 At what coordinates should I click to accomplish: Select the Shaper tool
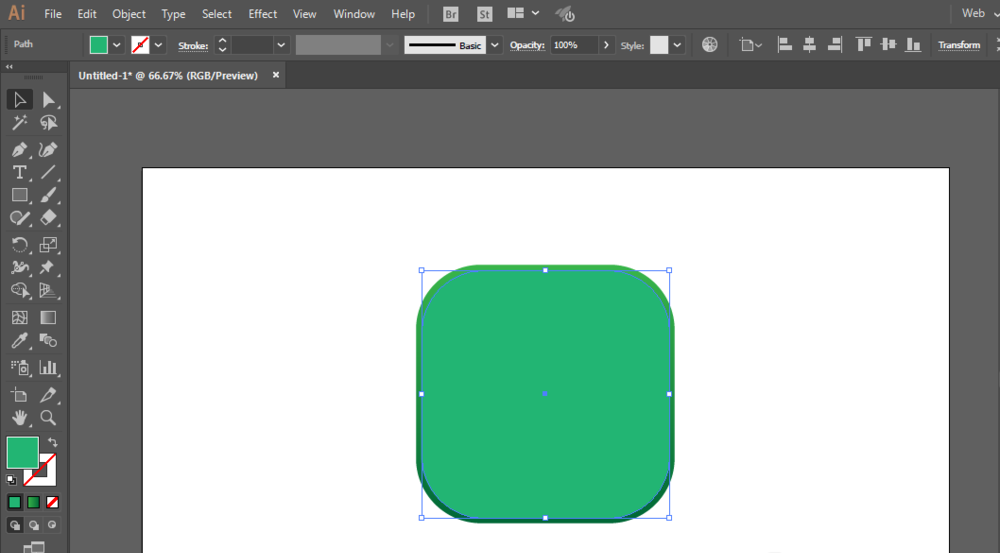tap(20, 218)
